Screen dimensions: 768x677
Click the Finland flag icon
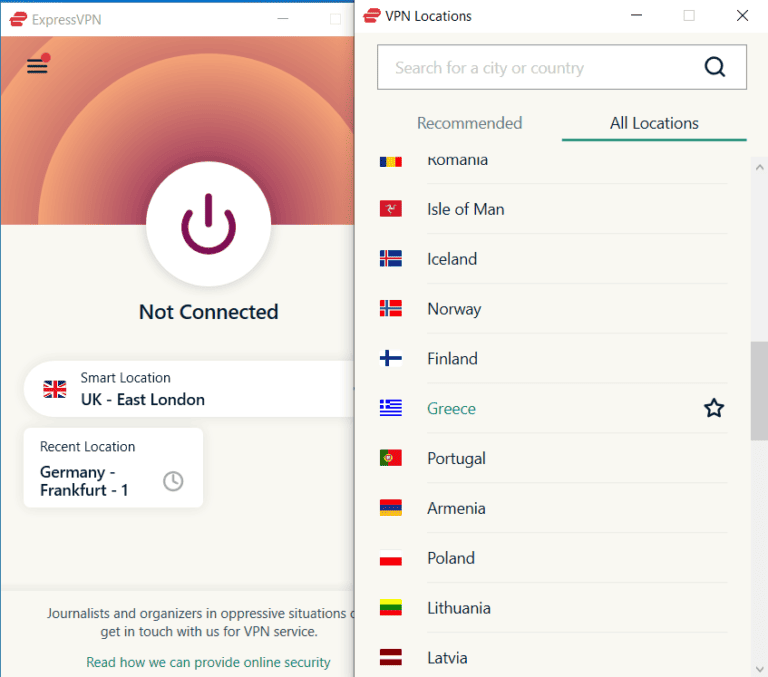pos(391,359)
